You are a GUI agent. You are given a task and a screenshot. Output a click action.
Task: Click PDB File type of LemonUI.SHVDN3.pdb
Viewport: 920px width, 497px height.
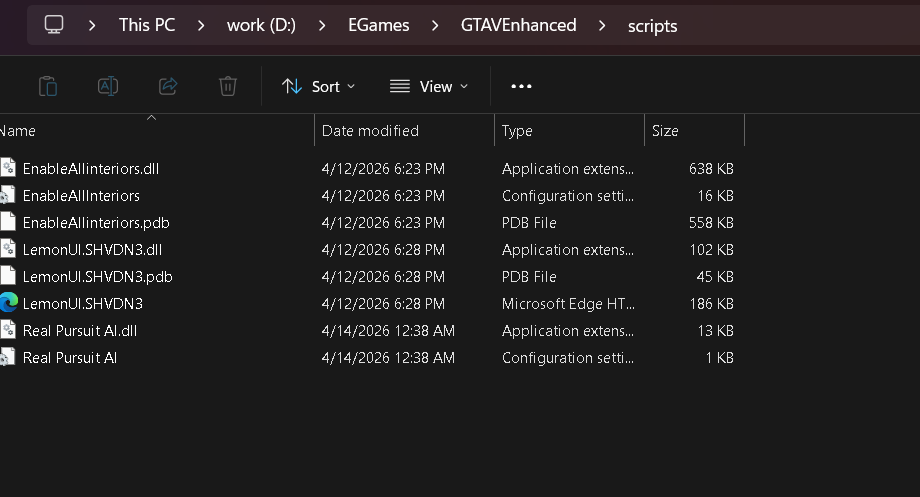[529, 276]
